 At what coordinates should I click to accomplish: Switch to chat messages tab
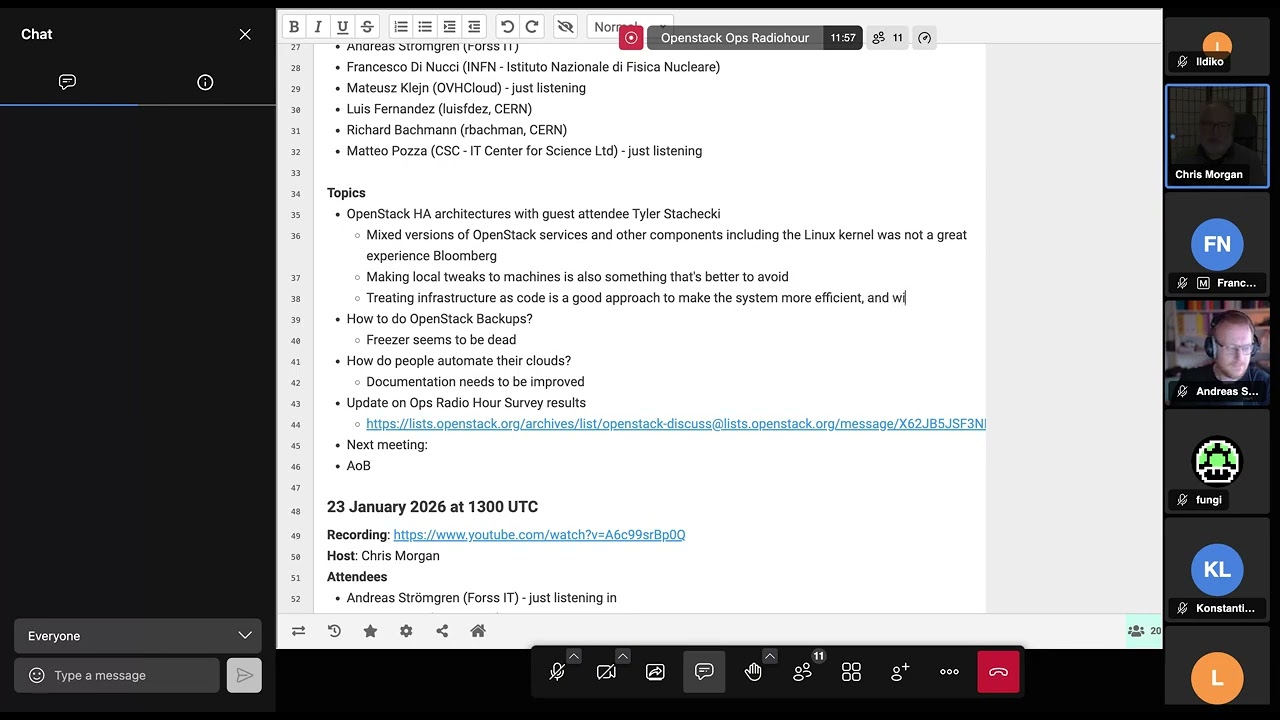tap(68, 82)
